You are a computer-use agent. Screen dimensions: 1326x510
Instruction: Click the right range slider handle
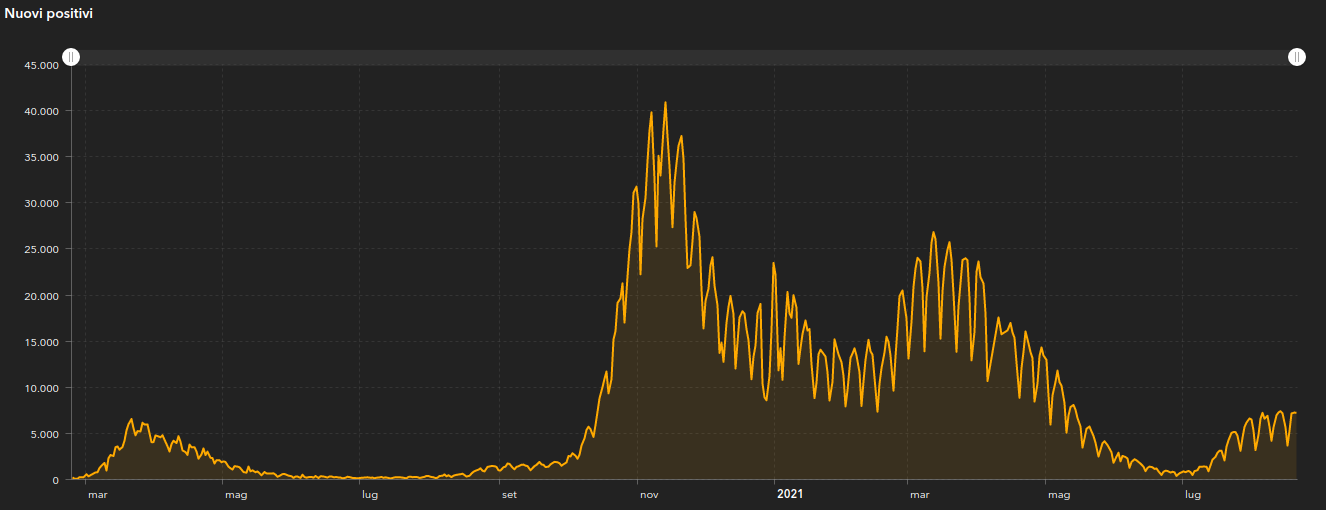click(1296, 57)
